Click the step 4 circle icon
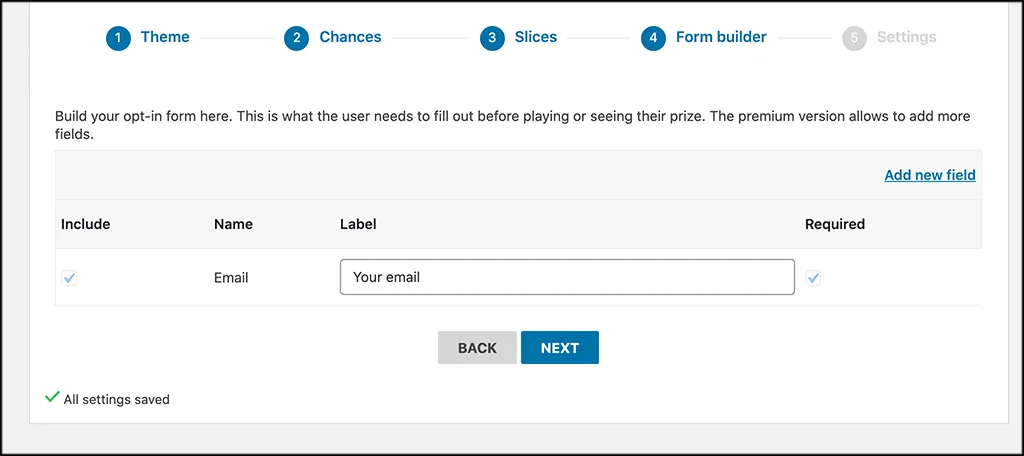Image resolution: width=1024 pixels, height=456 pixels. point(653,38)
